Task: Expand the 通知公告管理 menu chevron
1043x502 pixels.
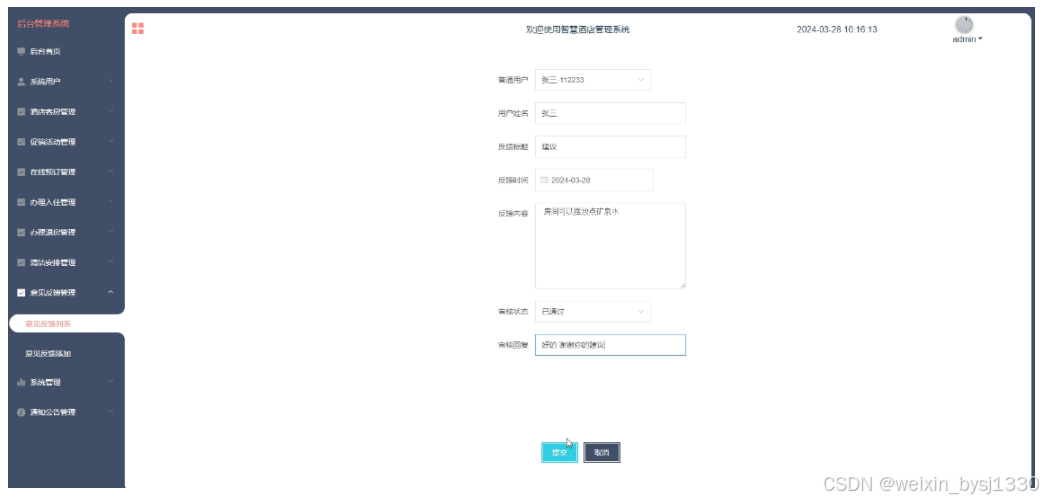Action: click(x=111, y=412)
